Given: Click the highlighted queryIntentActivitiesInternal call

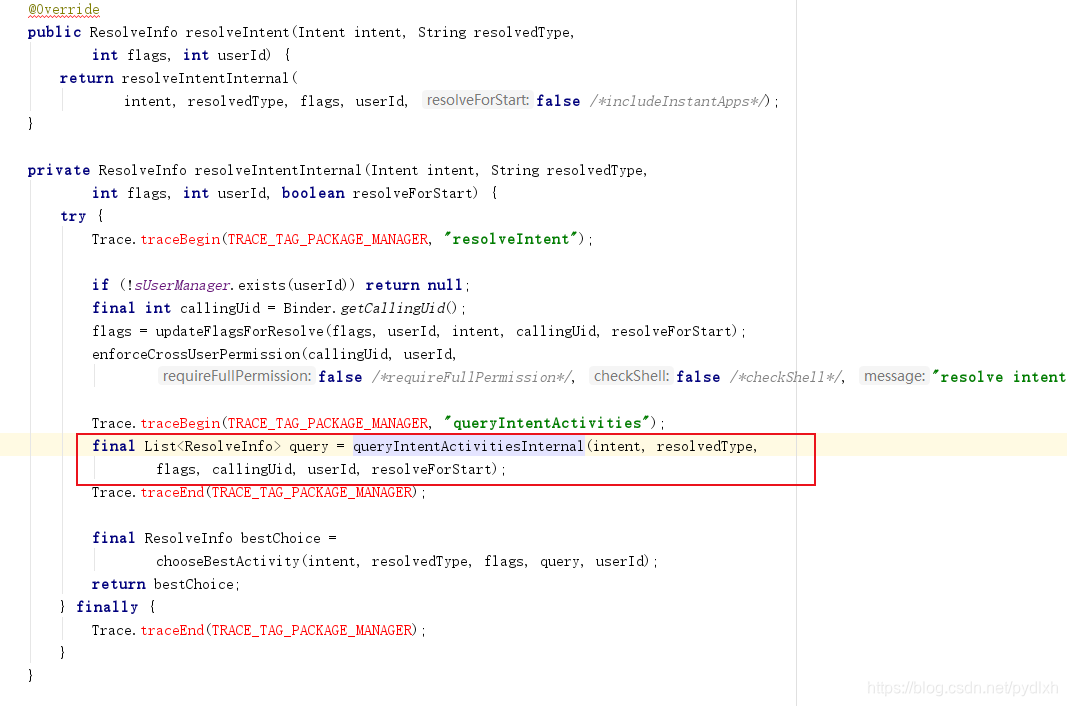Looking at the screenshot, I should tap(468, 447).
